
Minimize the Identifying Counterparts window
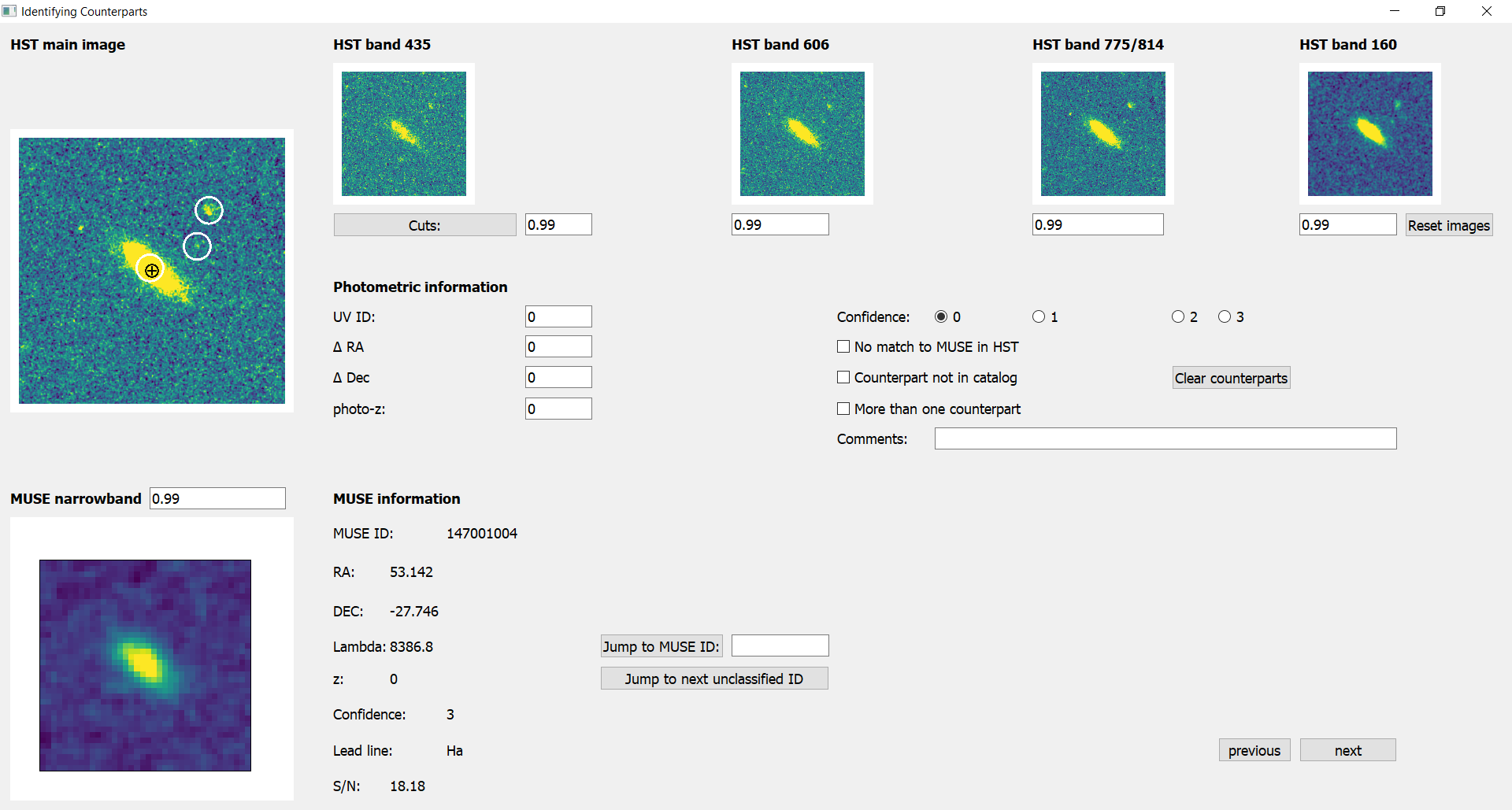click(x=1395, y=11)
